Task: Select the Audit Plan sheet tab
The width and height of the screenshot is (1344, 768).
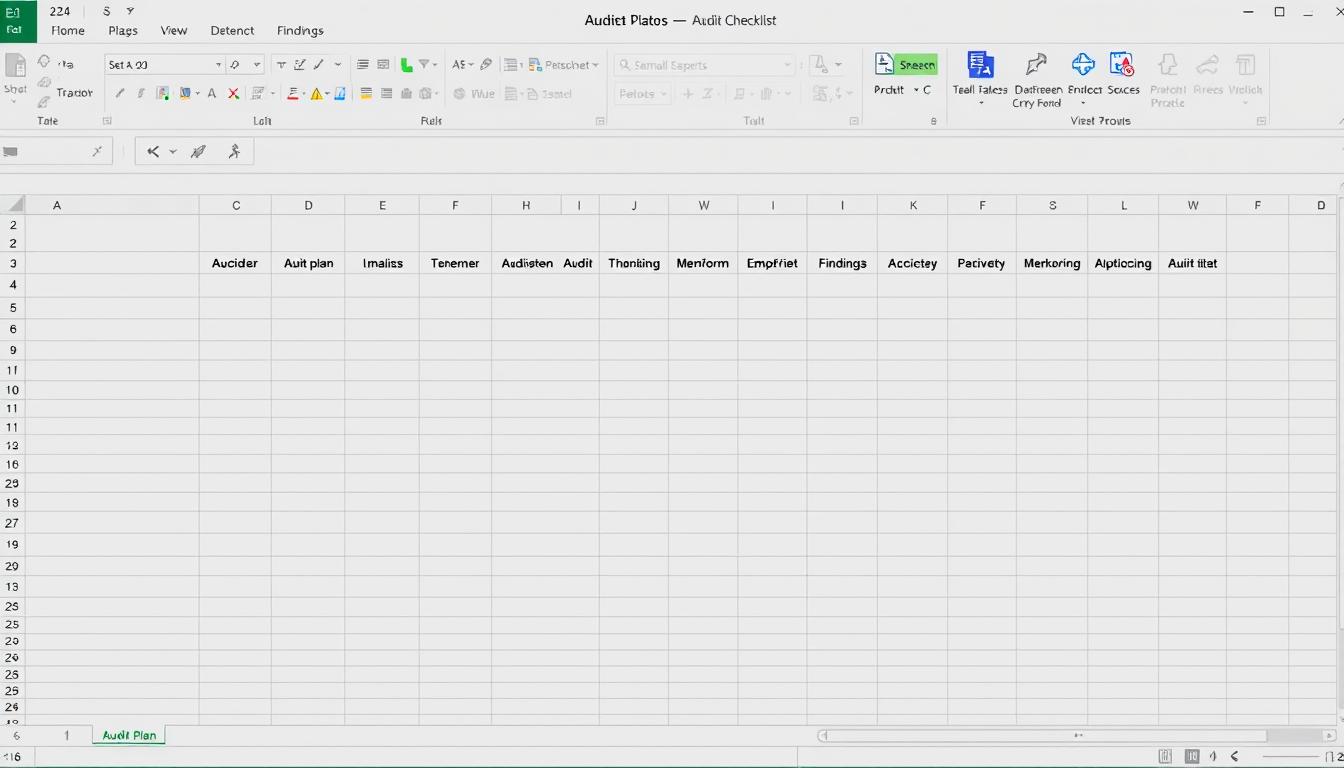Action: click(x=129, y=735)
